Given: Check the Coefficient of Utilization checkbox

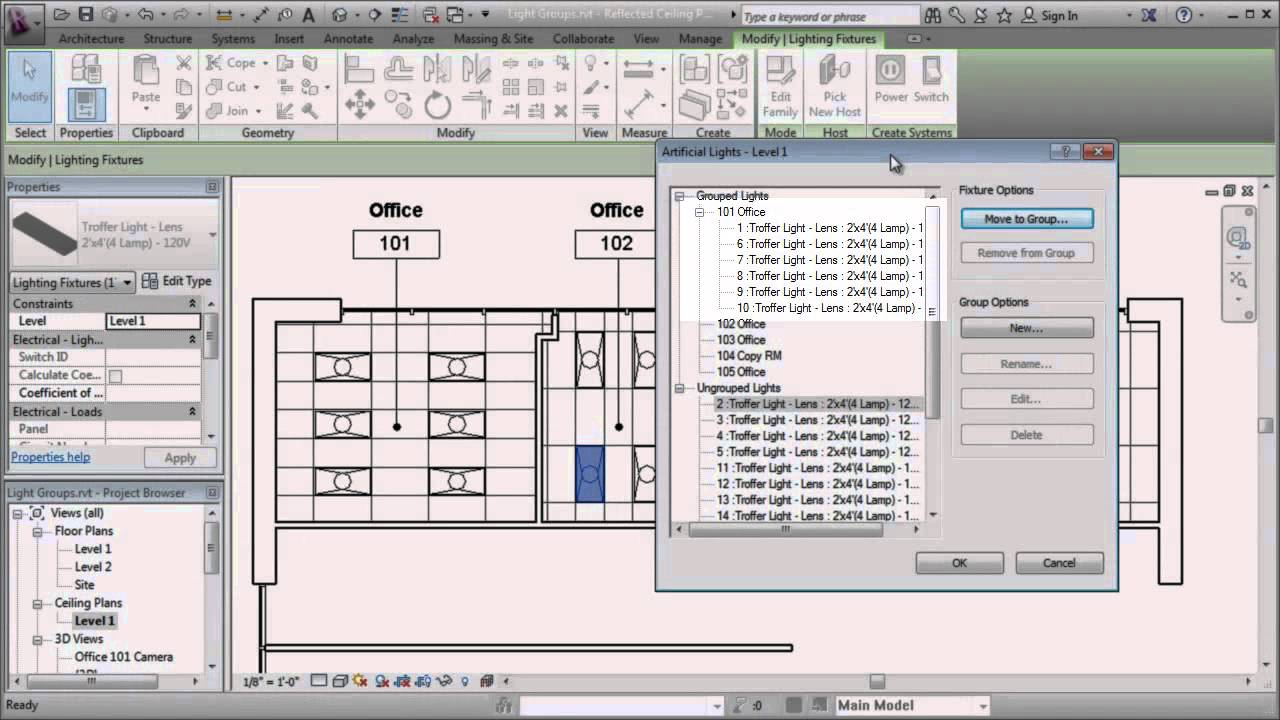Looking at the screenshot, I should coord(113,374).
